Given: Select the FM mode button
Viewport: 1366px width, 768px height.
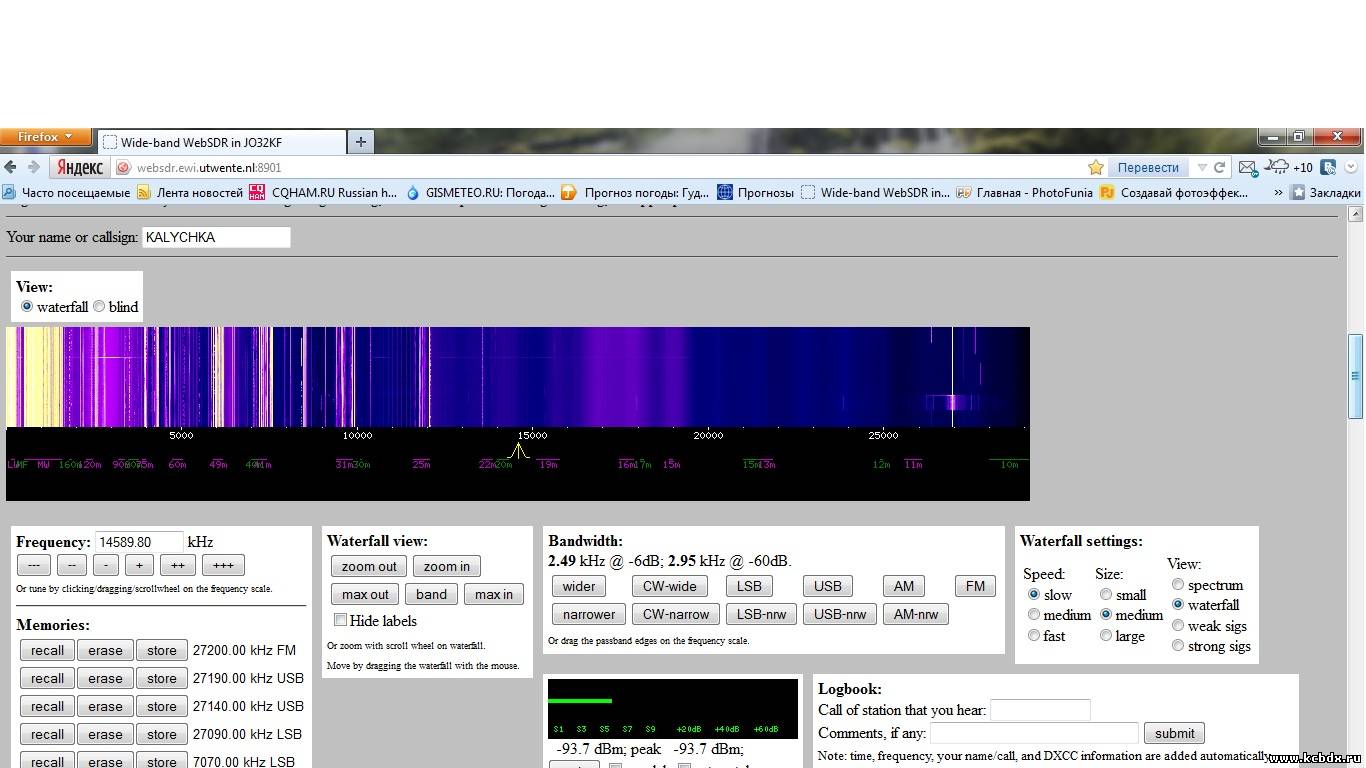Looking at the screenshot, I should click(975, 586).
